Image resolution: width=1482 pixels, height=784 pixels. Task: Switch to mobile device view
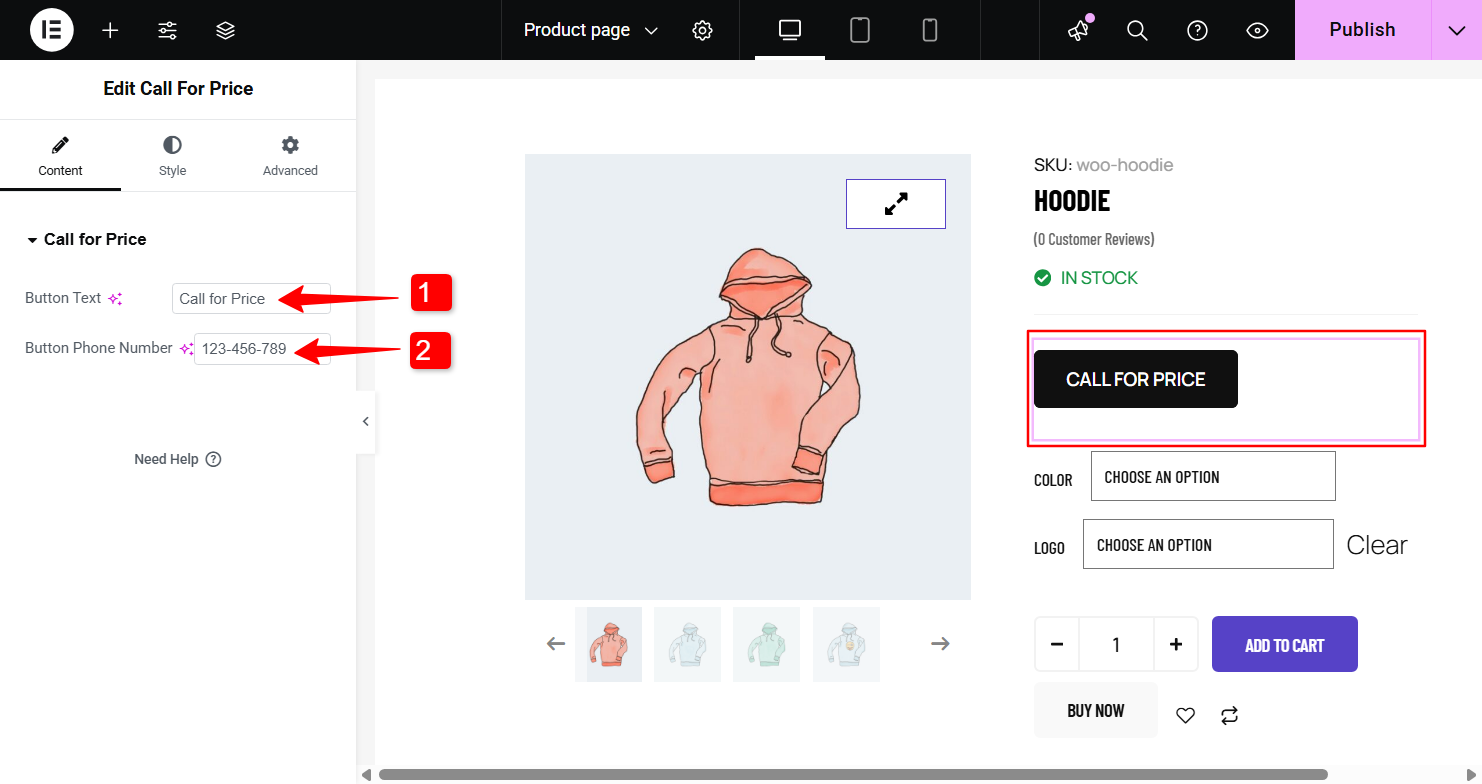pos(930,30)
